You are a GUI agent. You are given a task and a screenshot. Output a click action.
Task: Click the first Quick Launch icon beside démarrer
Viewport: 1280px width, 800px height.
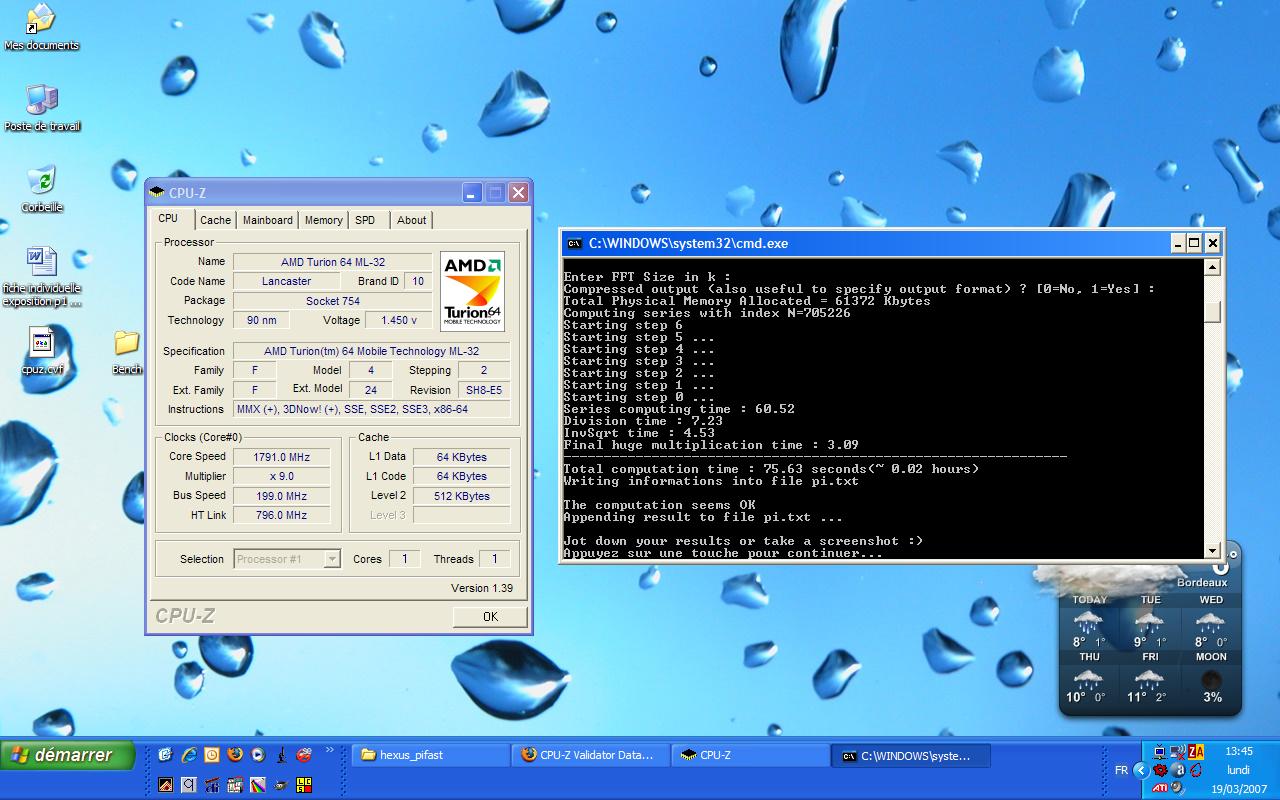165,754
